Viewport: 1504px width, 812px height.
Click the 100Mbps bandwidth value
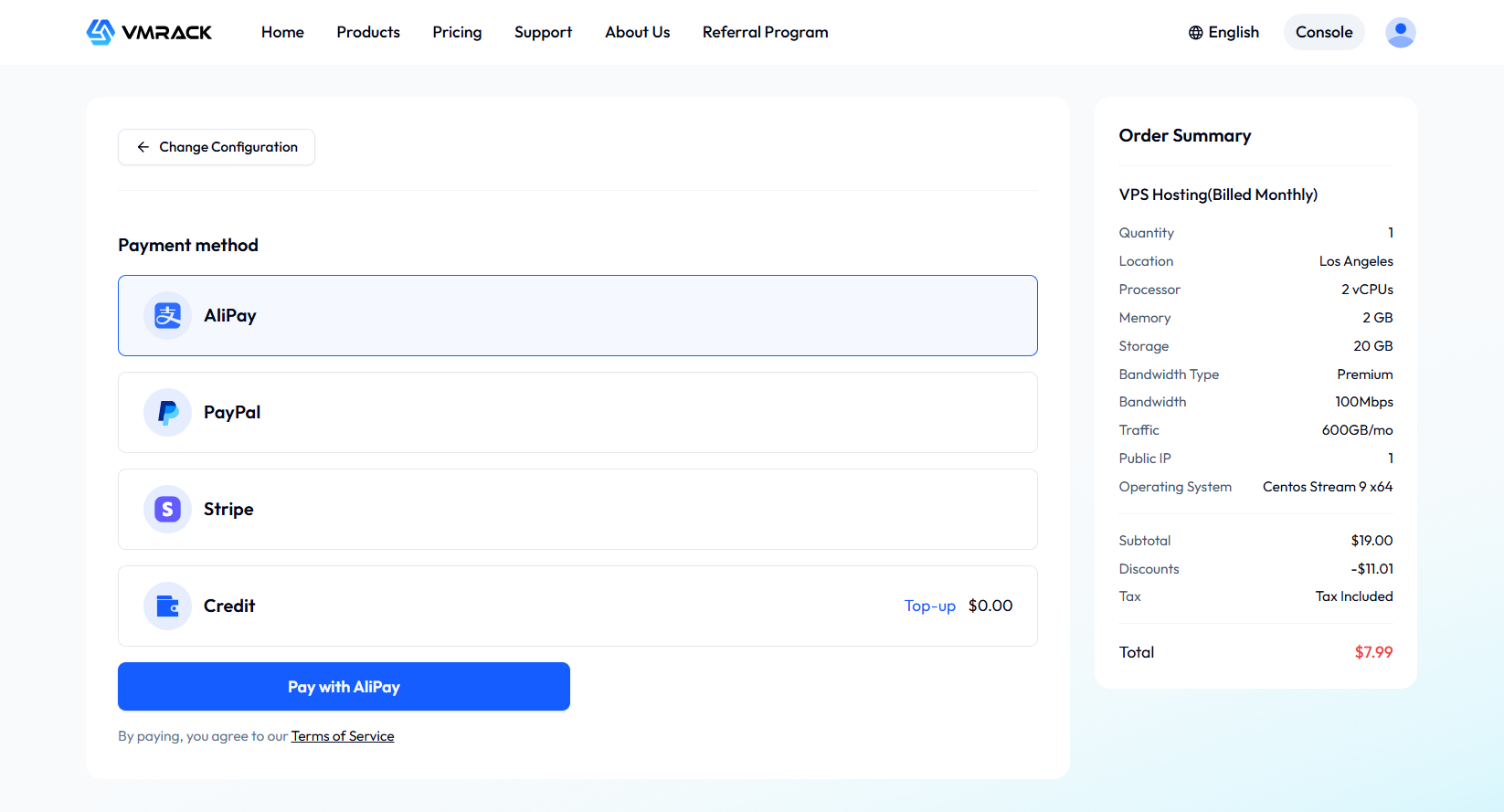(x=1364, y=402)
